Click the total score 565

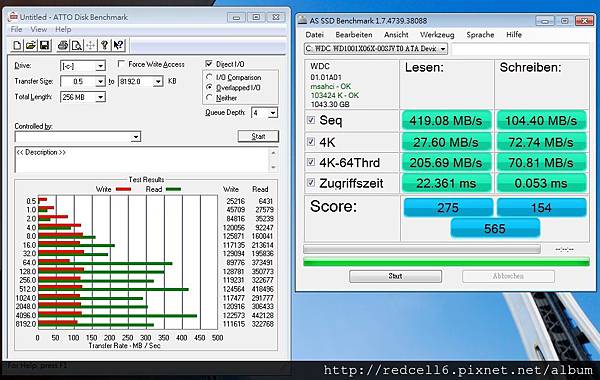[495, 228]
